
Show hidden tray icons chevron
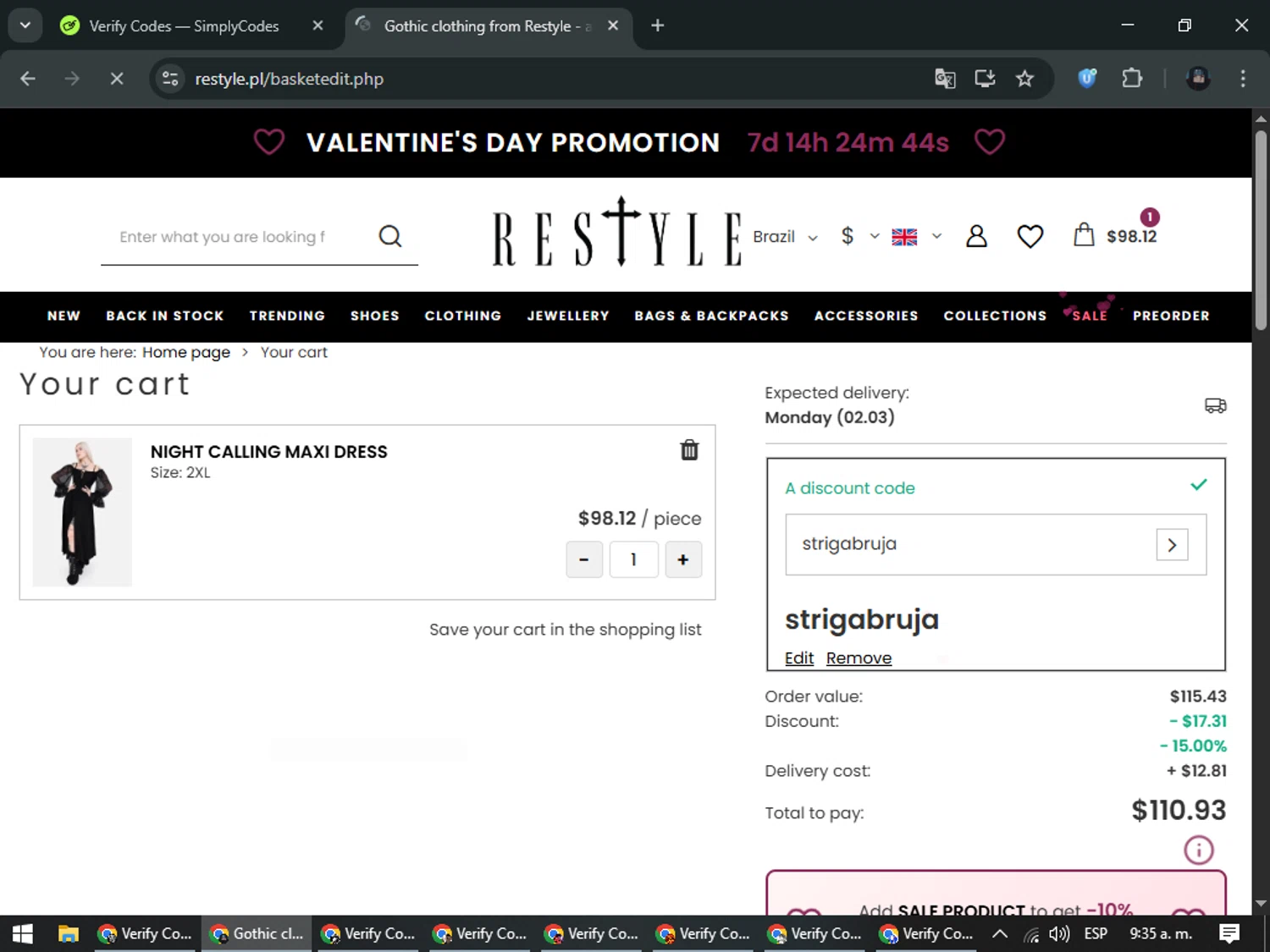[1000, 933]
